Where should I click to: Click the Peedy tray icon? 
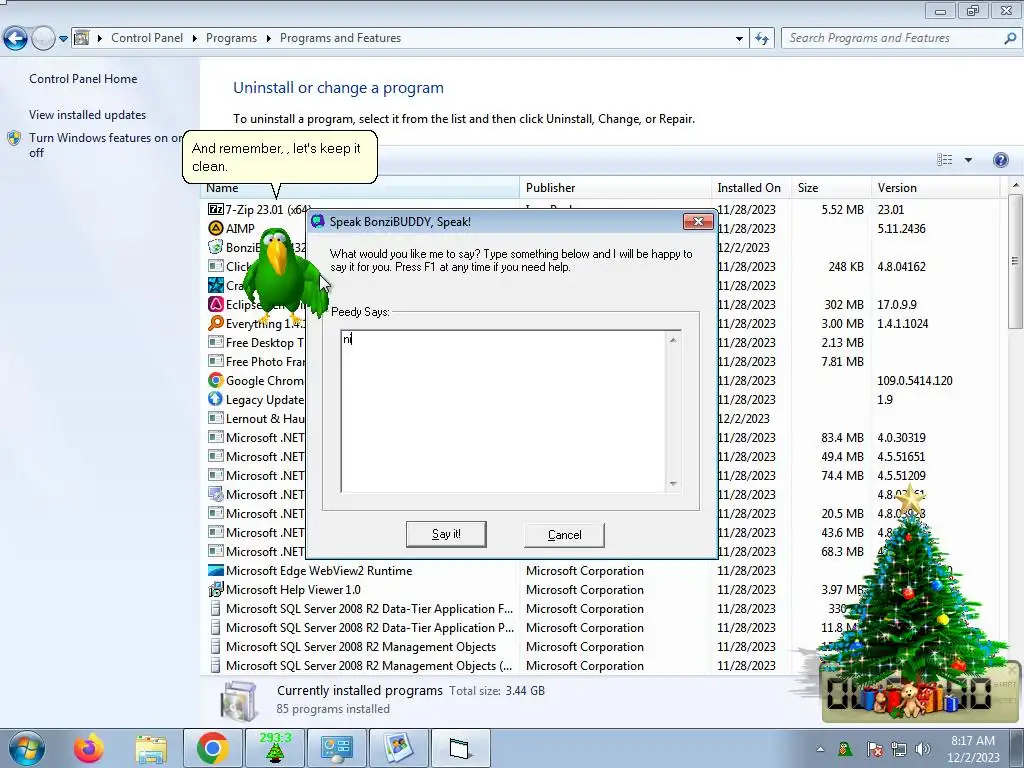click(x=844, y=749)
